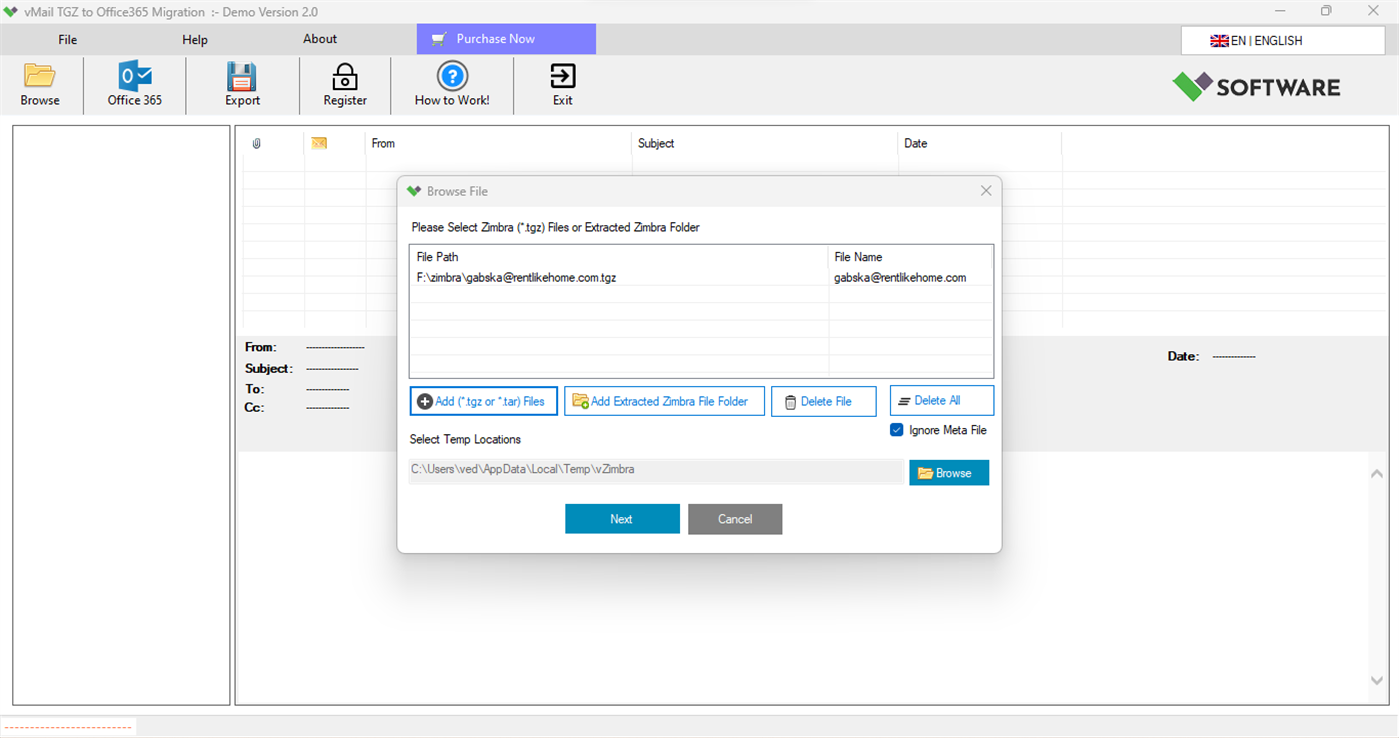
Task: Browse for a different temp location
Action: pos(947,472)
